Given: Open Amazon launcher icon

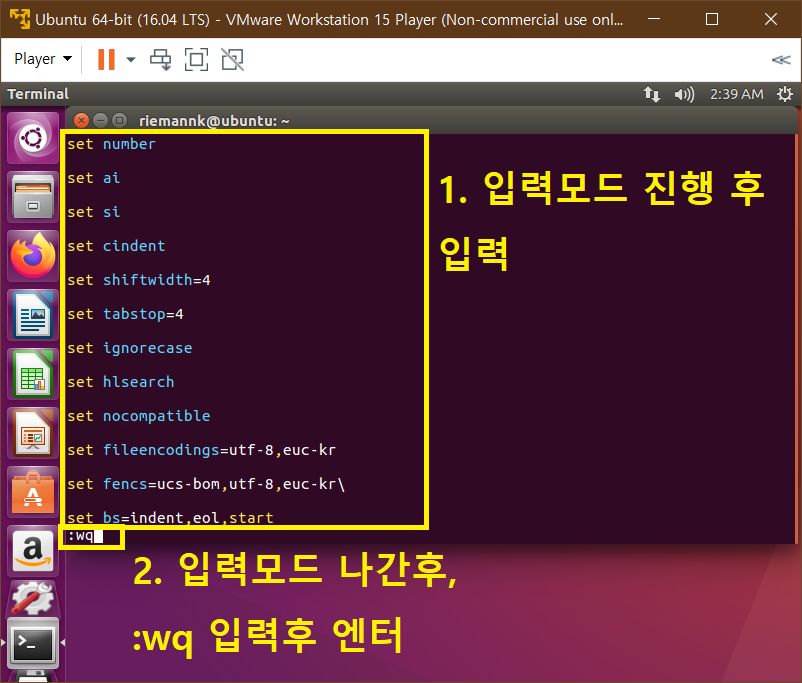Looking at the screenshot, I should [33, 552].
